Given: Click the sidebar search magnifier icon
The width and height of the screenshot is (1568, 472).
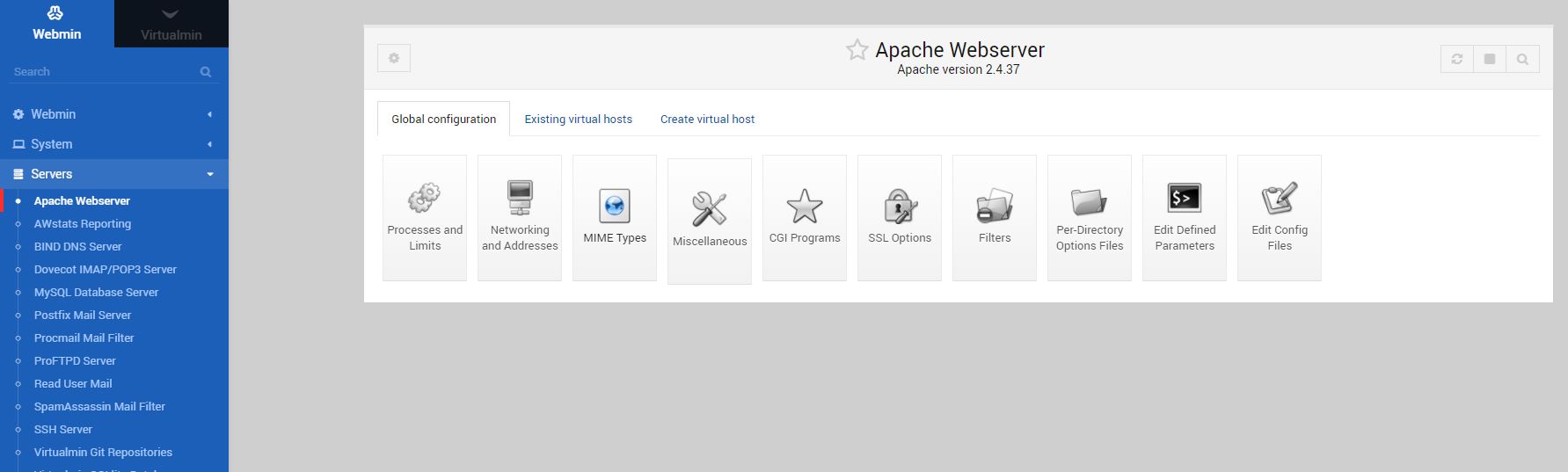Looking at the screenshot, I should click(206, 72).
